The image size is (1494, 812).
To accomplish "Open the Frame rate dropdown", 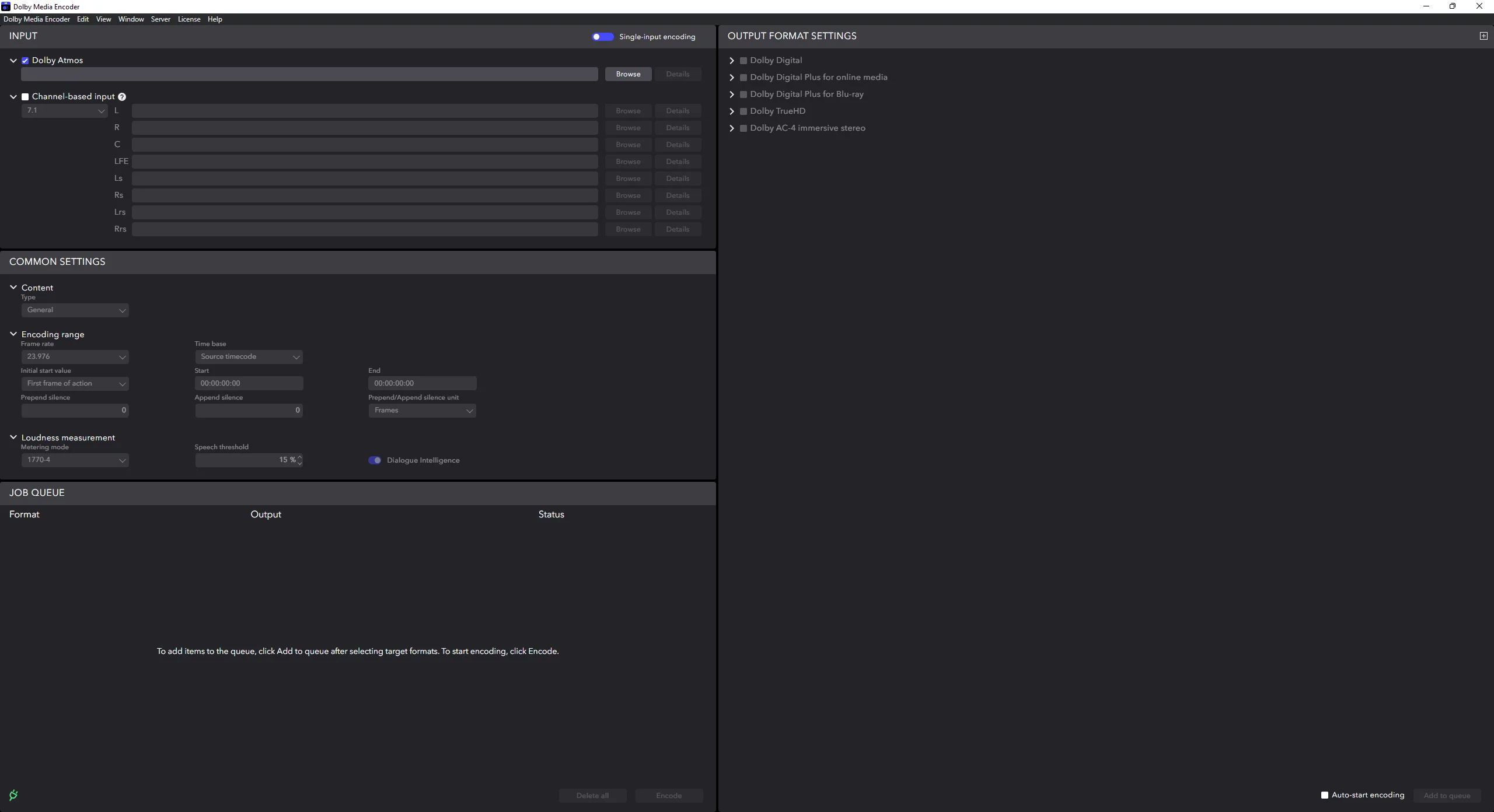I will coord(75,356).
